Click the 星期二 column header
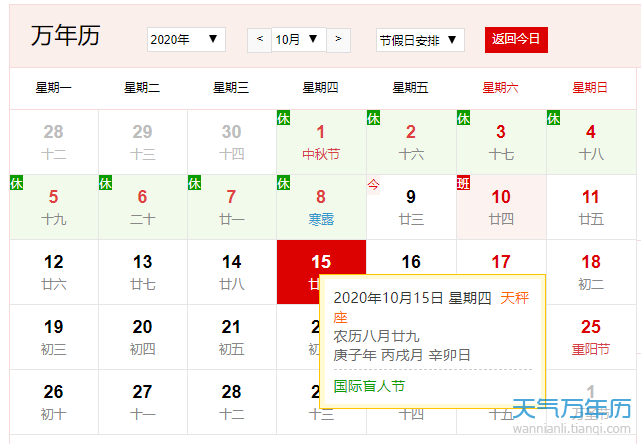Image resolution: width=641 pixels, height=444 pixels. (x=142, y=87)
